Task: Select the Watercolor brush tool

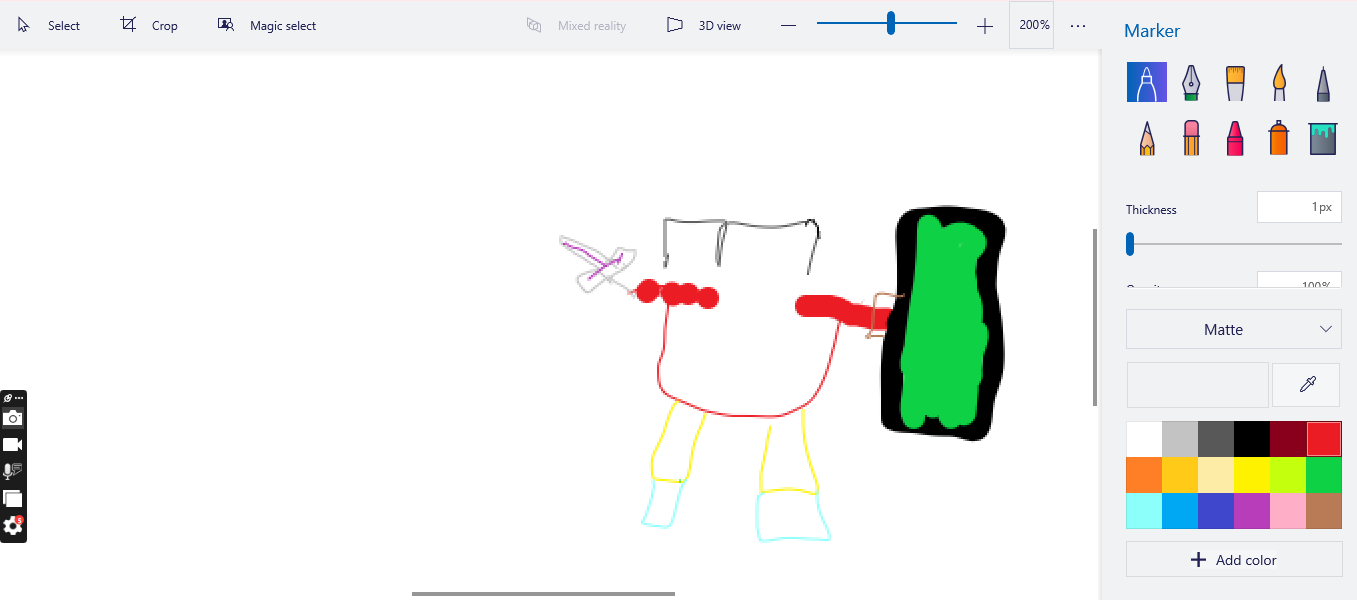Action: coord(1279,83)
